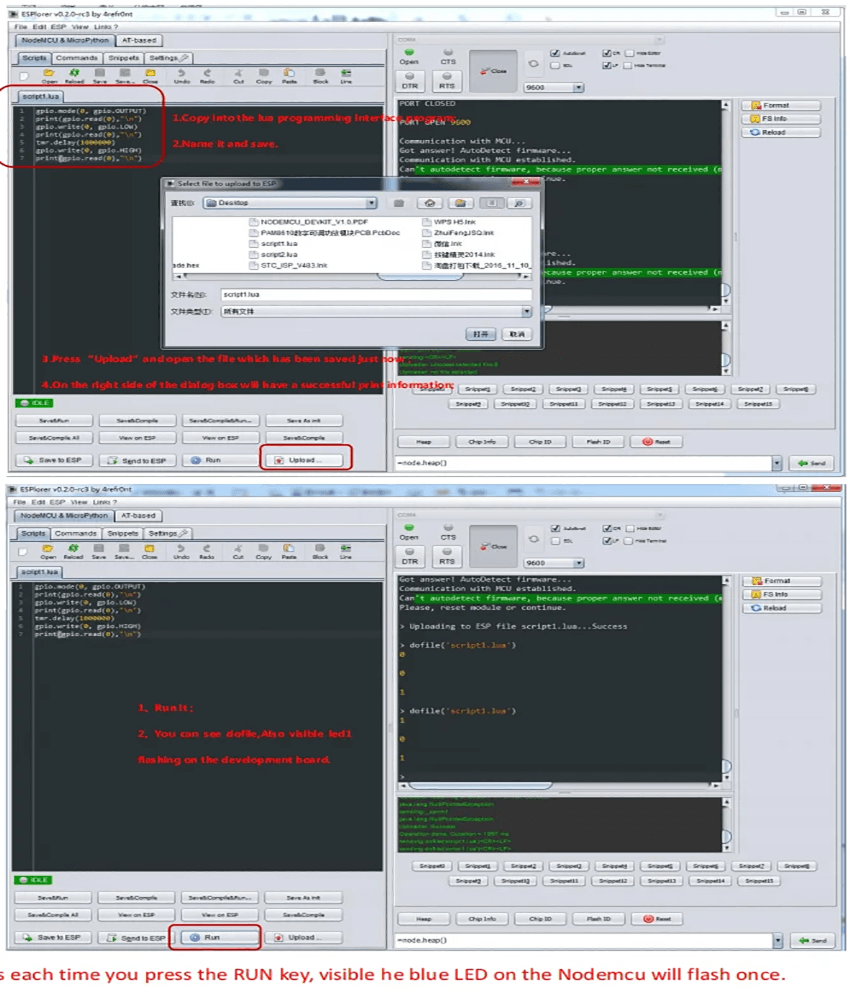Click the file name field showing script1.lua in the dialog
The height and width of the screenshot is (988, 850).
(376, 294)
